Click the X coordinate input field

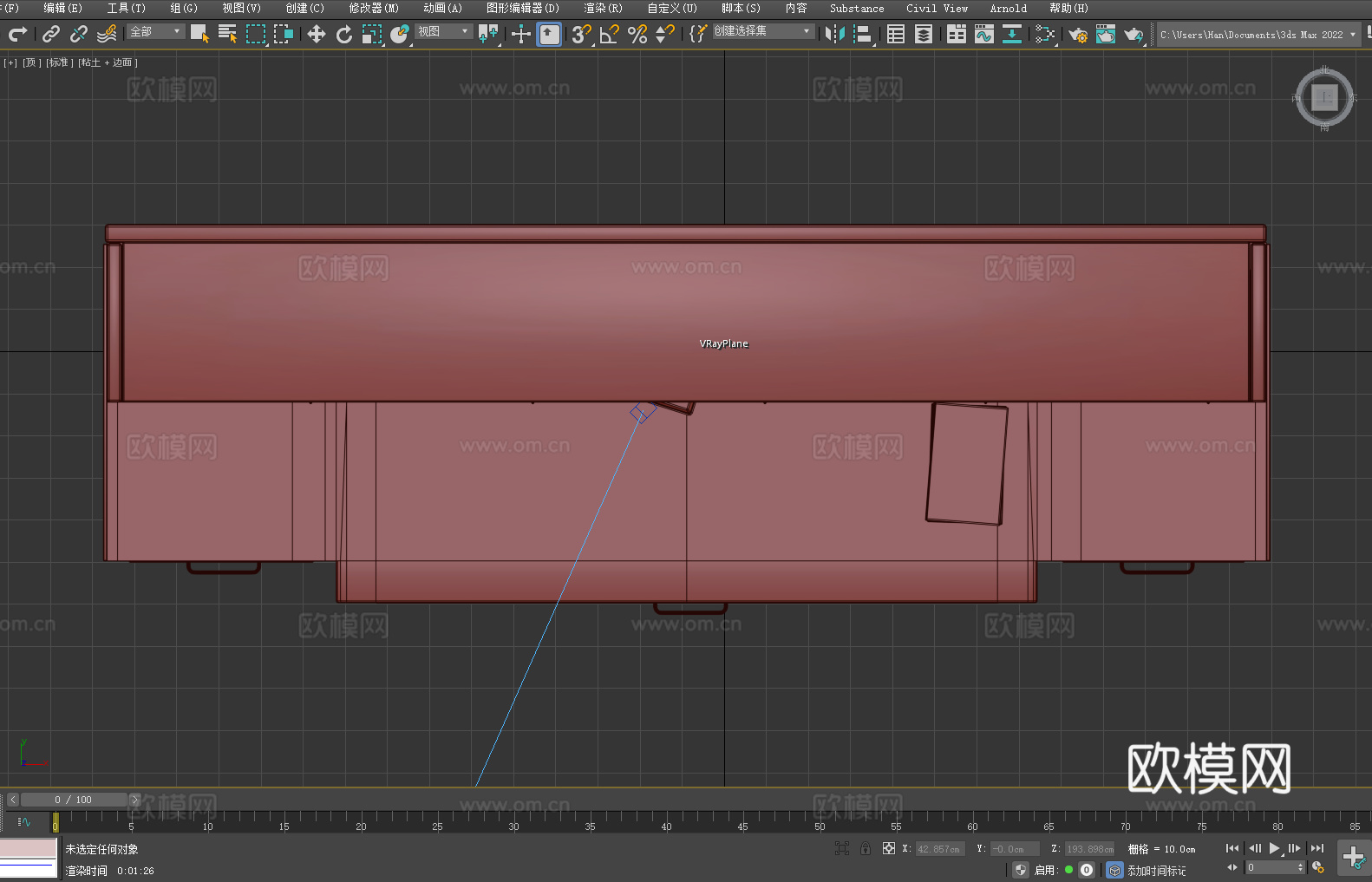939,849
